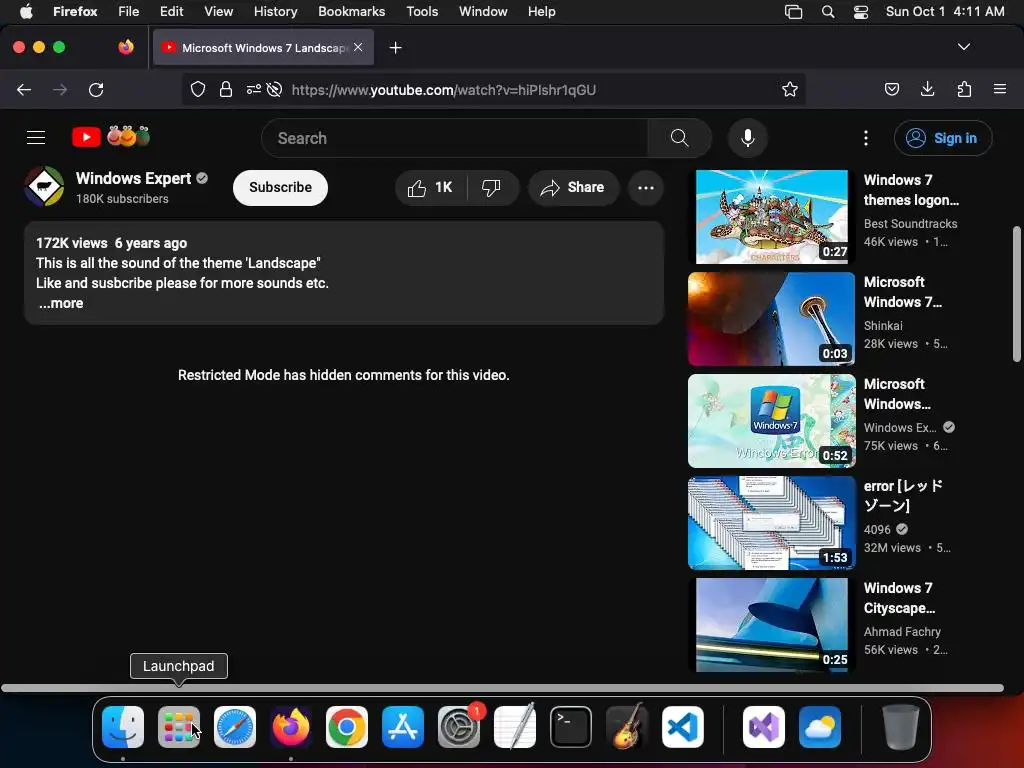Open Launchpad from the dock
This screenshot has height=768, width=1024.
click(x=179, y=727)
